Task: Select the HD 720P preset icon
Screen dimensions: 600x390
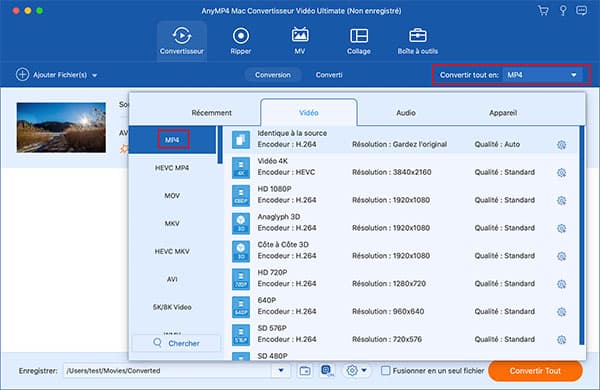Action: tap(241, 279)
